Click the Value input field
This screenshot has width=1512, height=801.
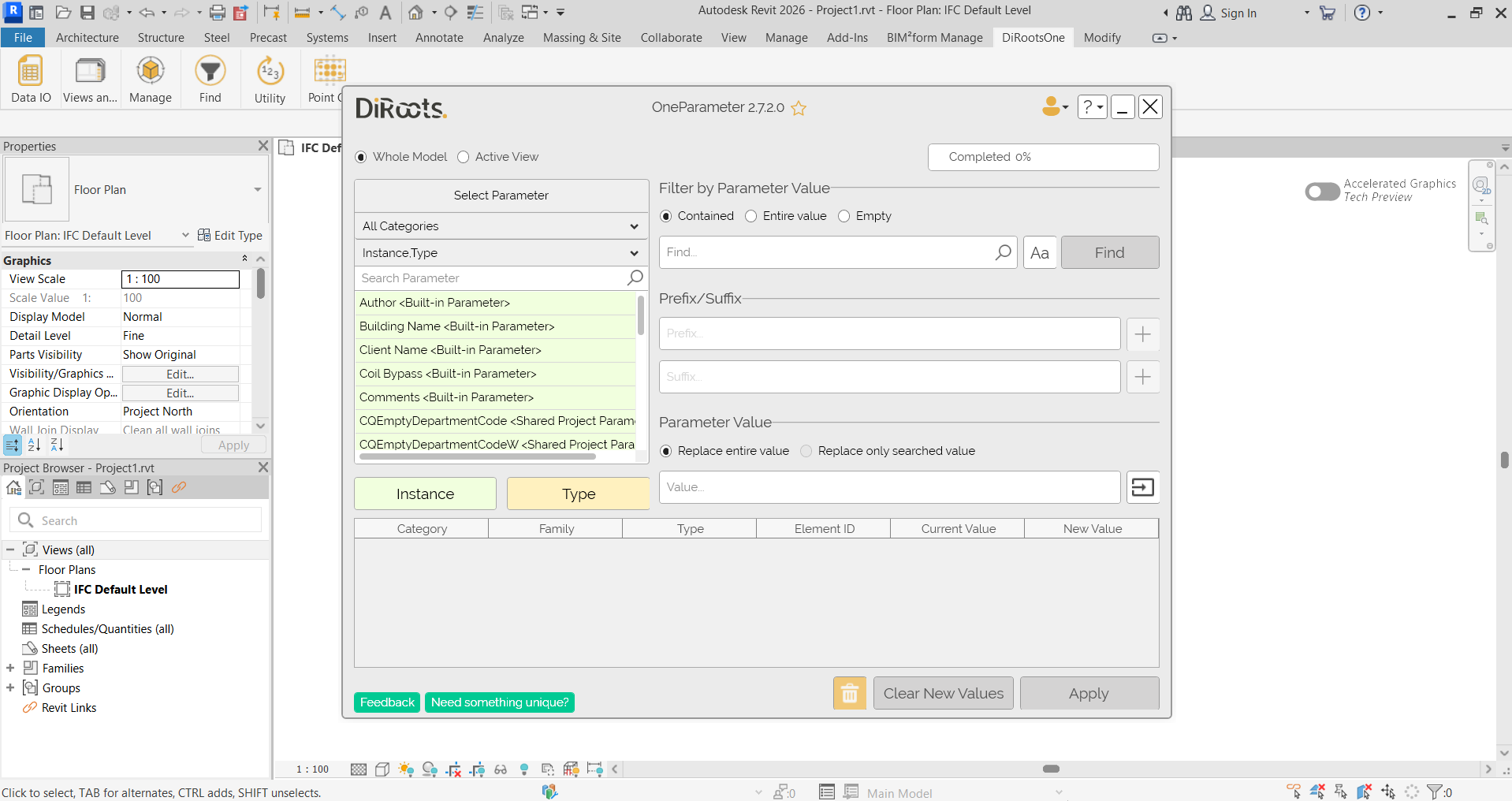[x=890, y=487]
